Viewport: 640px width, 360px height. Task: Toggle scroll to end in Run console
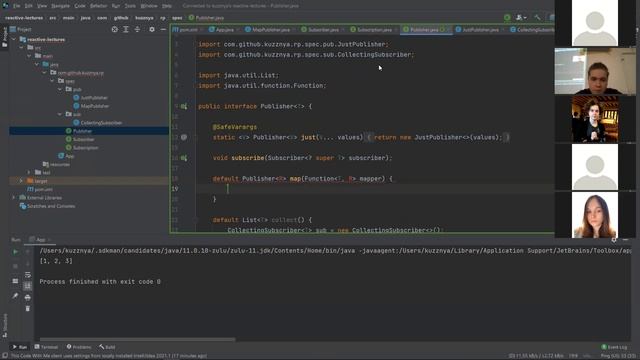[x=27, y=286]
